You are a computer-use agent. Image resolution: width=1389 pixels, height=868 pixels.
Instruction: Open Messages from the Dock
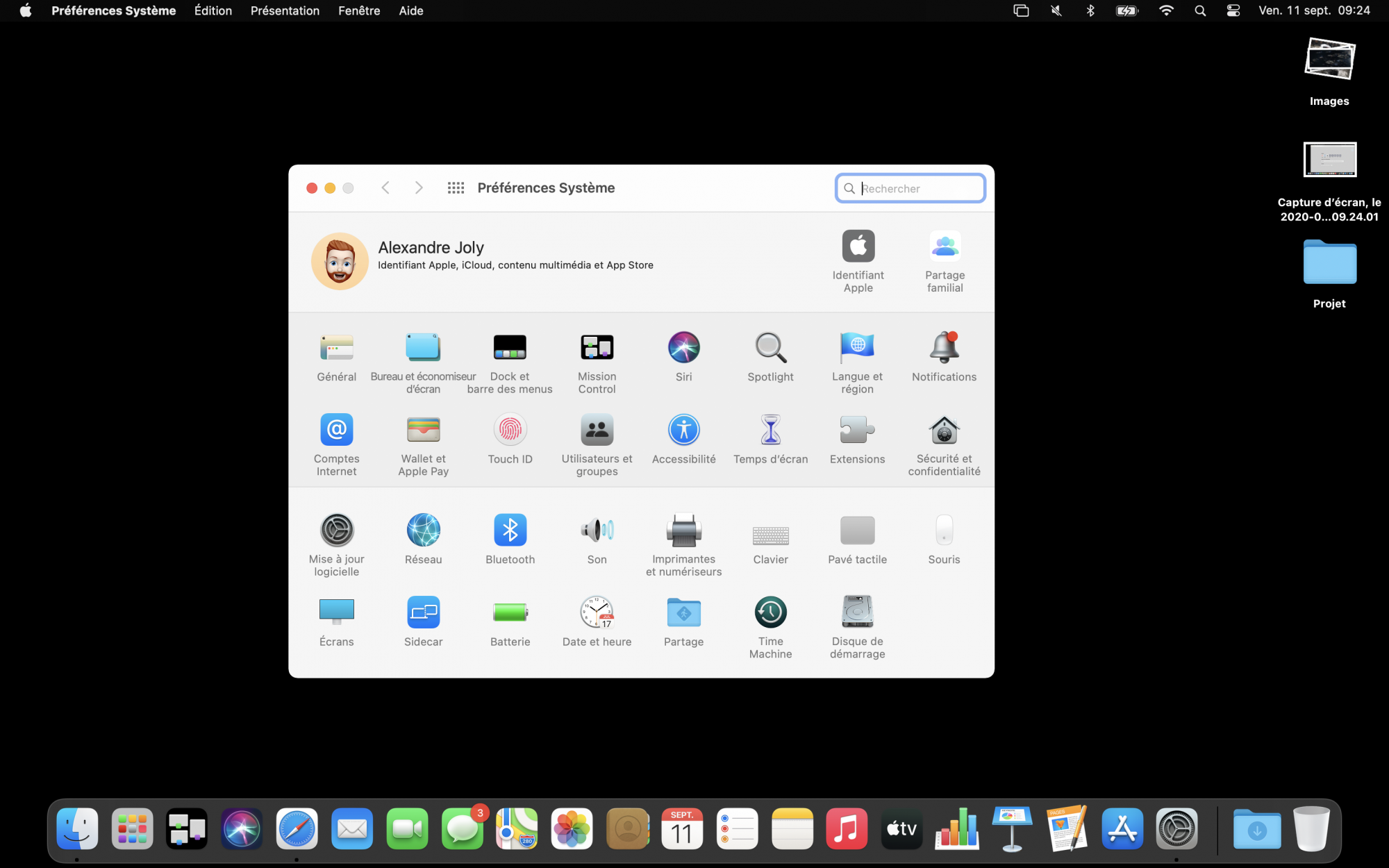pyautogui.click(x=463, y=828)
